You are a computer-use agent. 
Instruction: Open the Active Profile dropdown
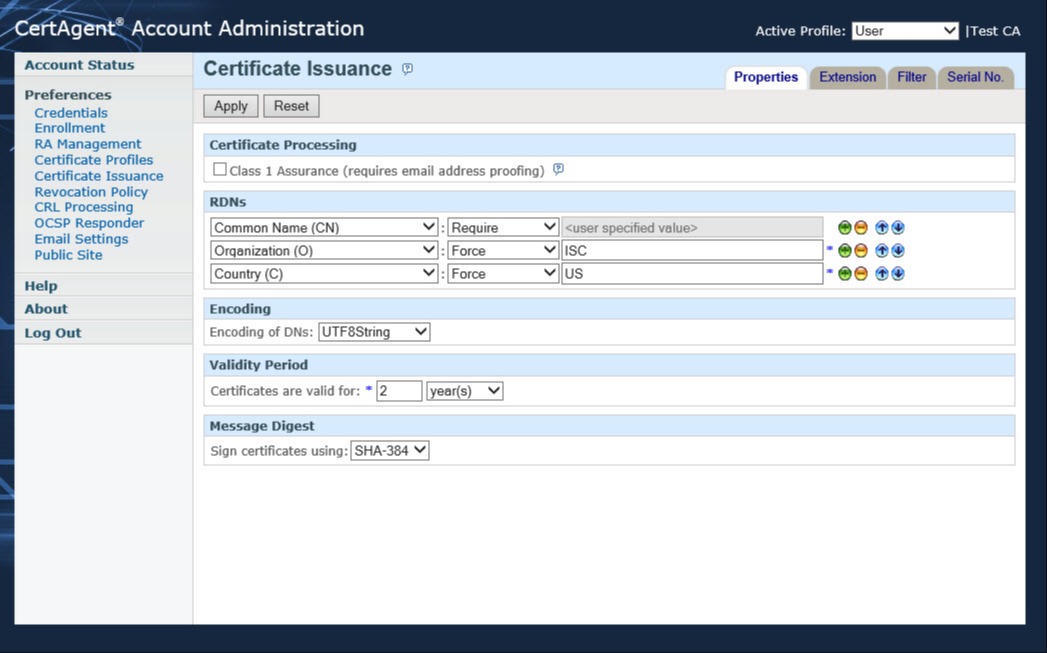pyautogui.click(x=905, y=31)
